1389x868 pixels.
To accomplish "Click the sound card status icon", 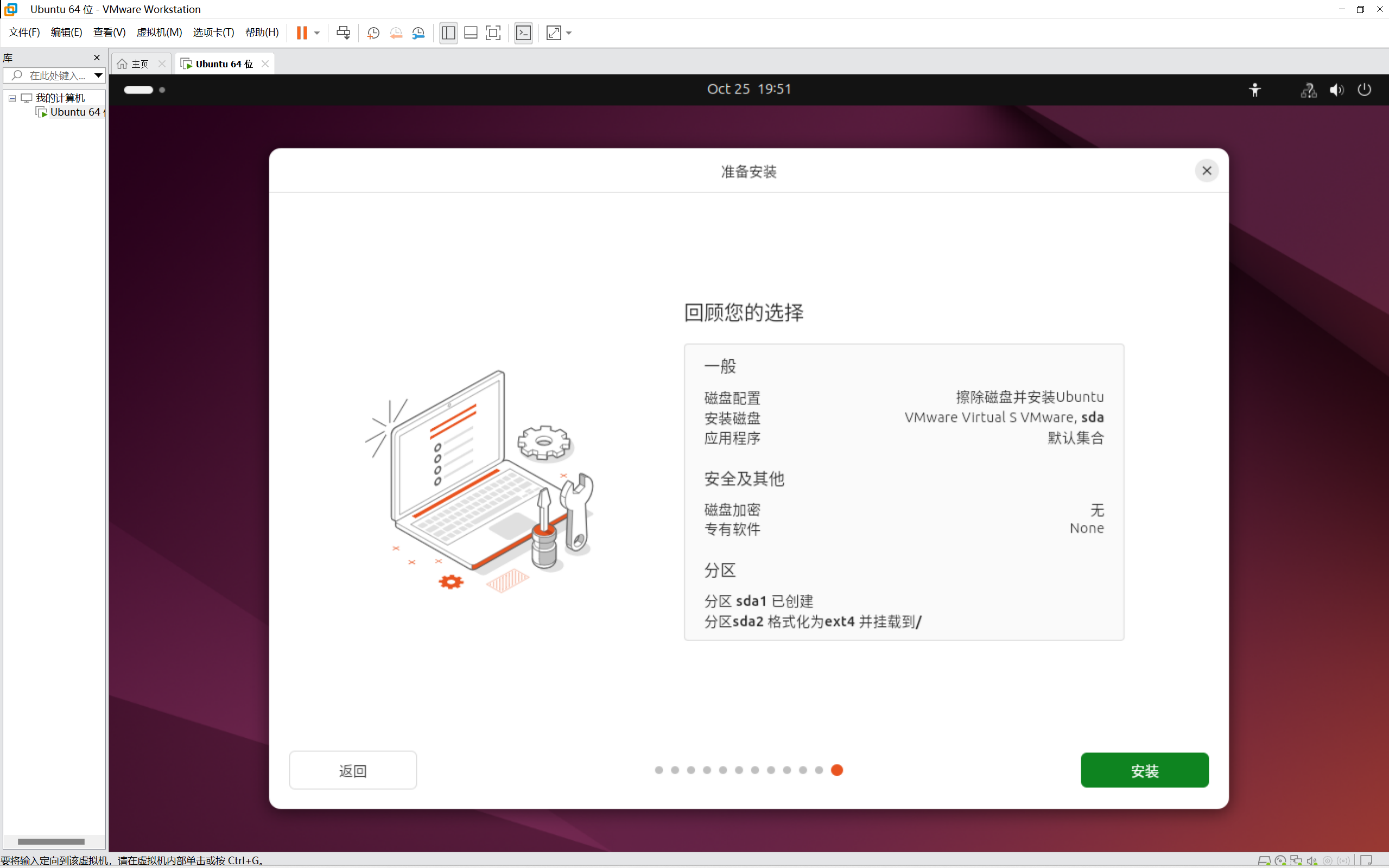I will click(x=1311, y=860).
